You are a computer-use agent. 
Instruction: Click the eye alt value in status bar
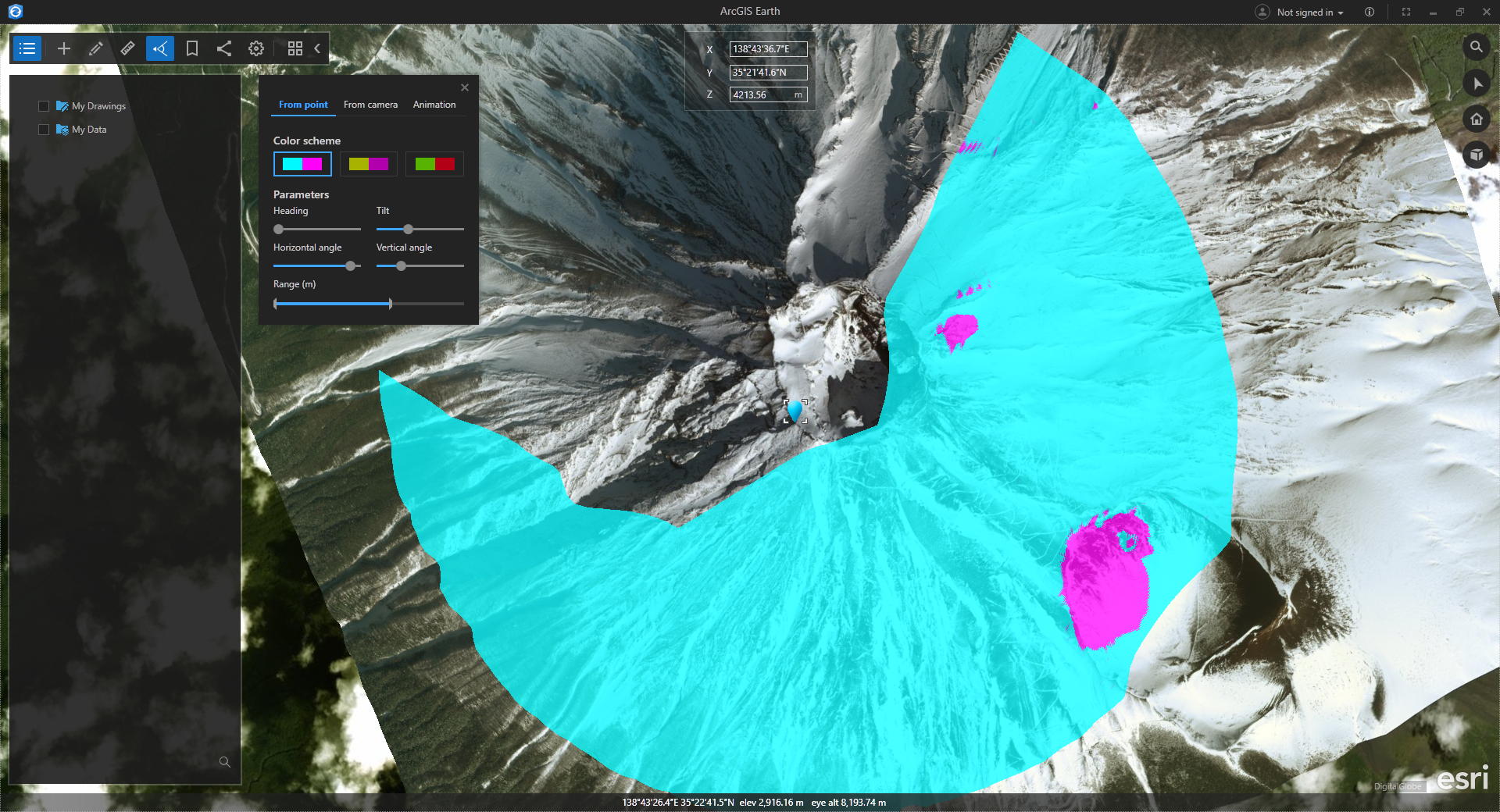(x=848, y=803)
